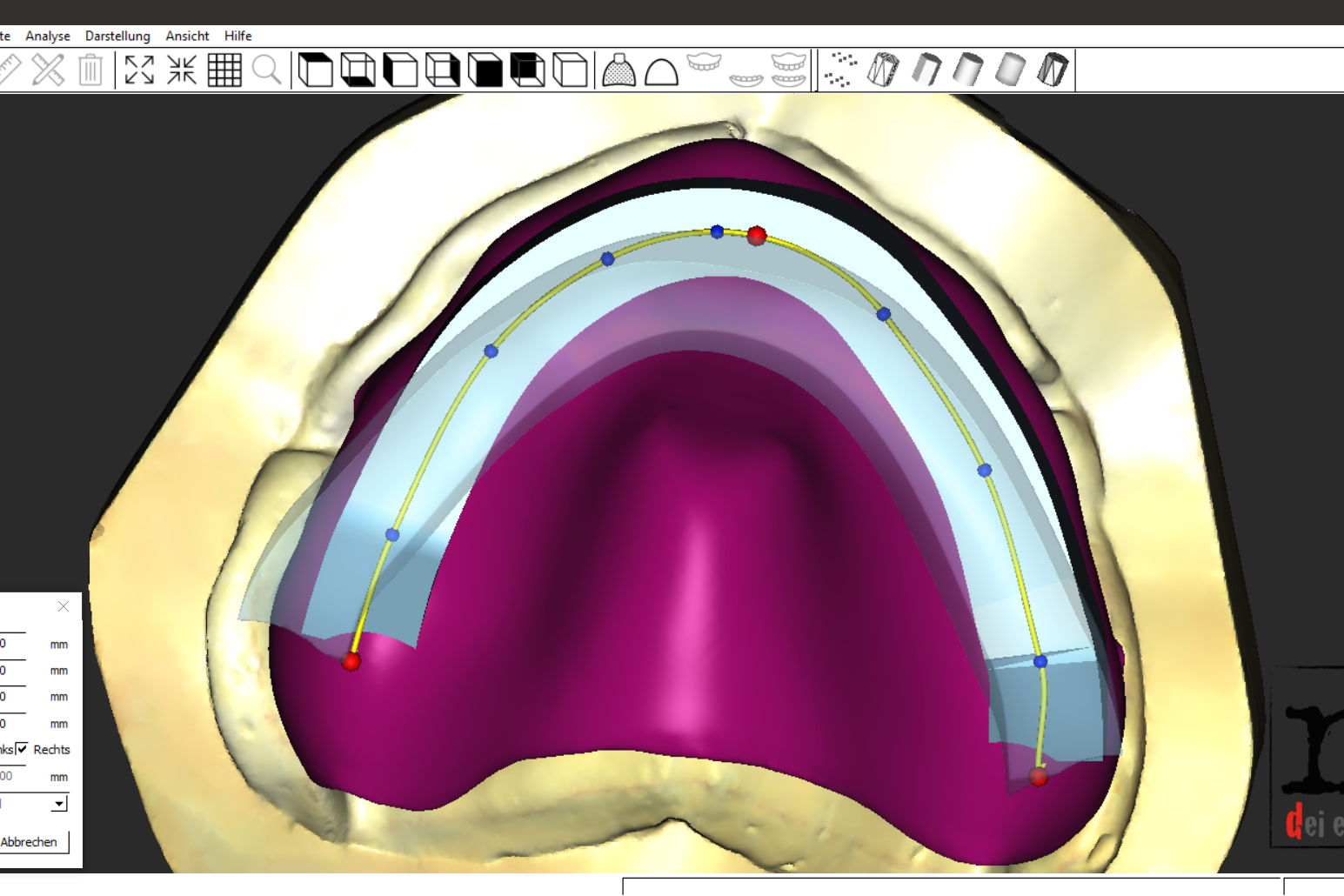This screenshot has width=1344, height=896.
Task: Close the parameter panel with the X
Action: [64, 606]
